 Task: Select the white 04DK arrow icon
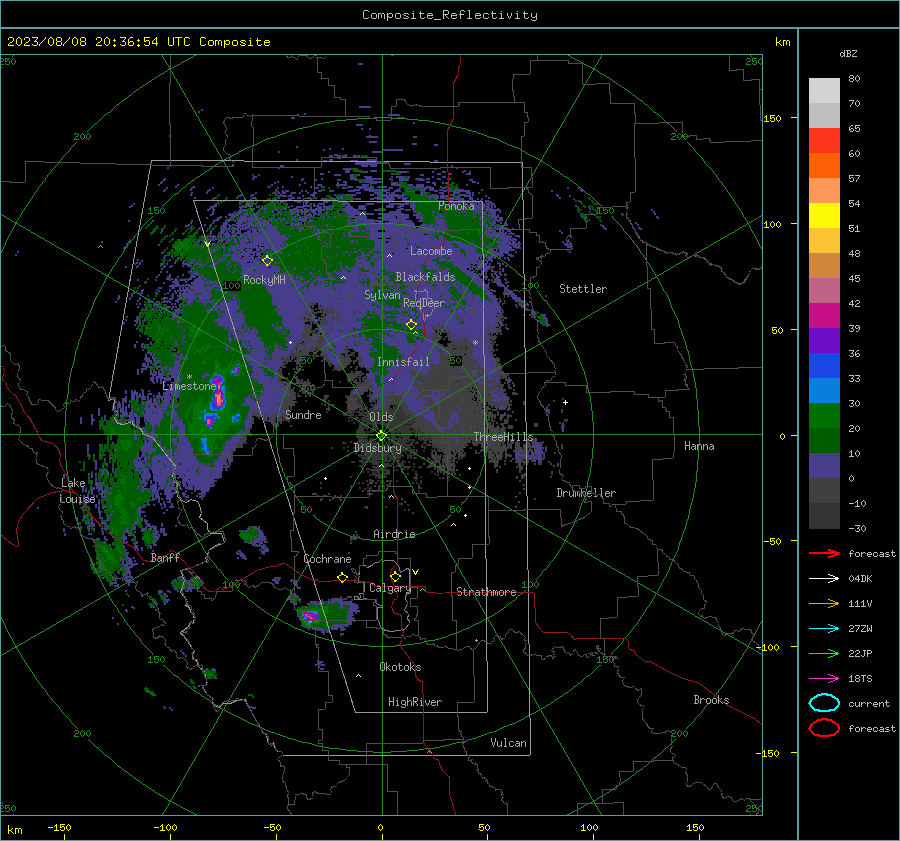824,579
